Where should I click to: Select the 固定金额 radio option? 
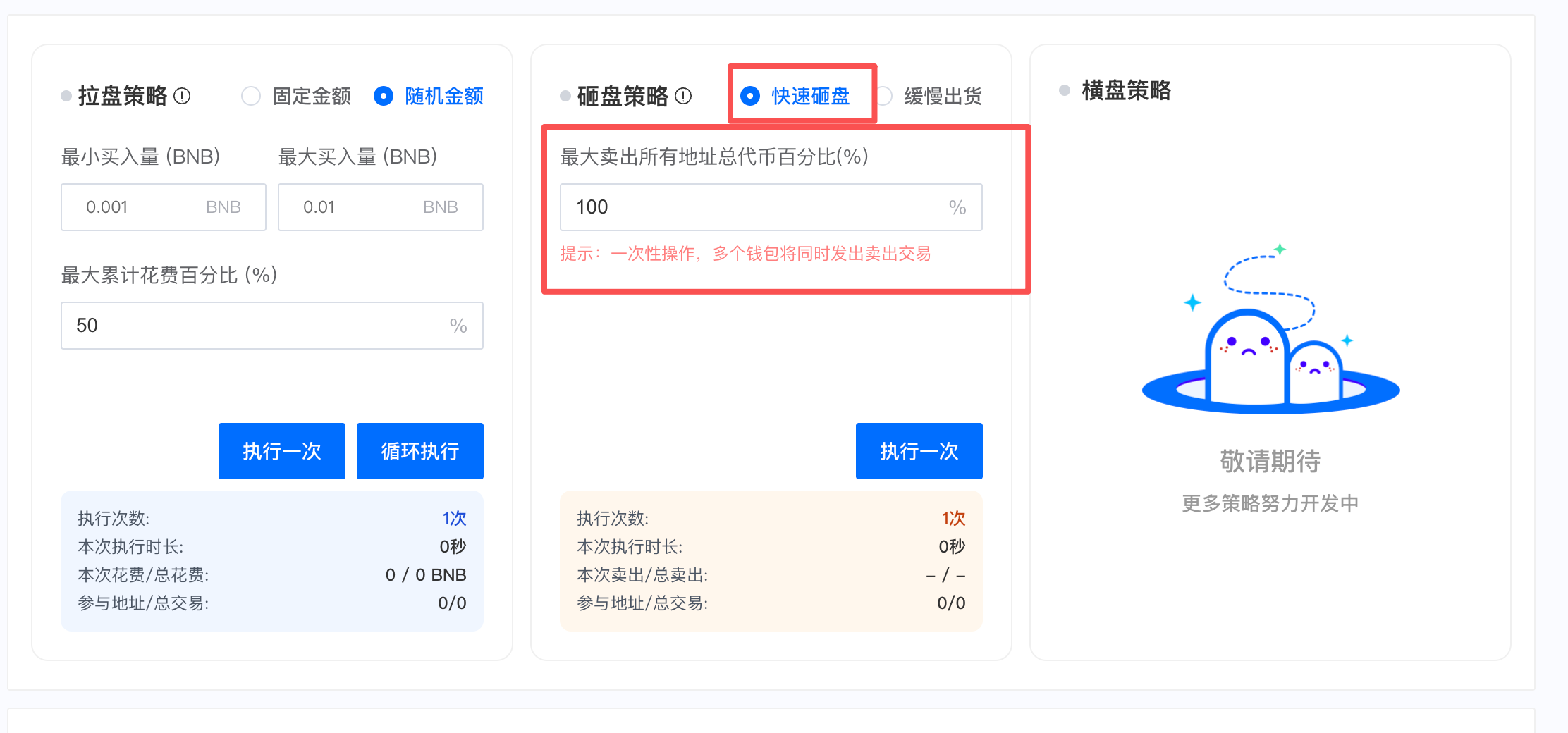point(251,96)
